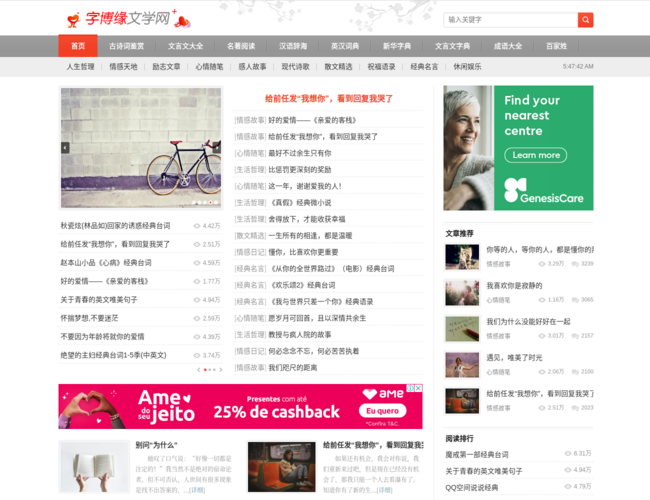Click the orange search magnifier button

(585, 20)
